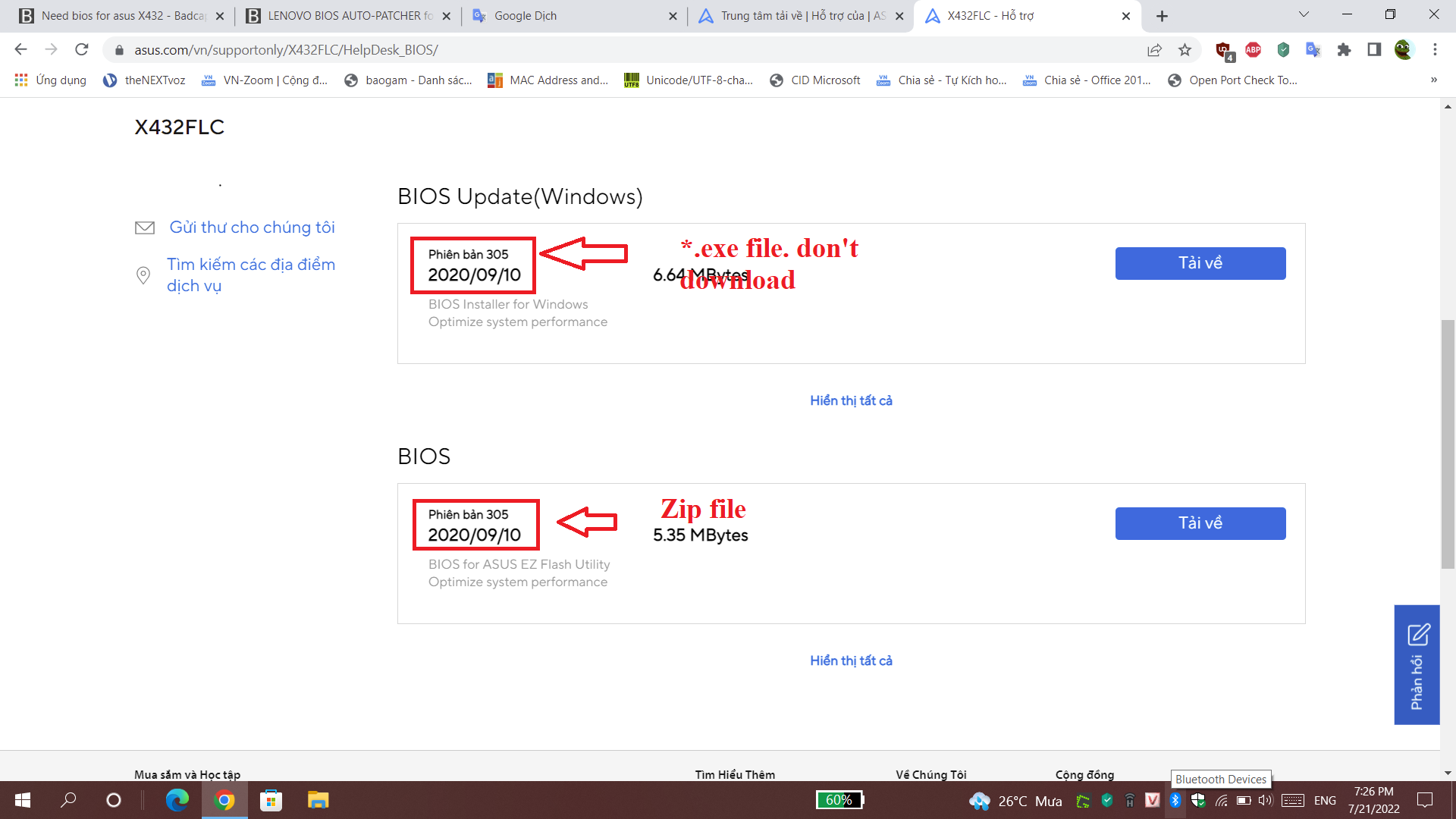Click the page reload icon
The width and height of the screenshot is (1456, 819).
[x=82, y=50]
